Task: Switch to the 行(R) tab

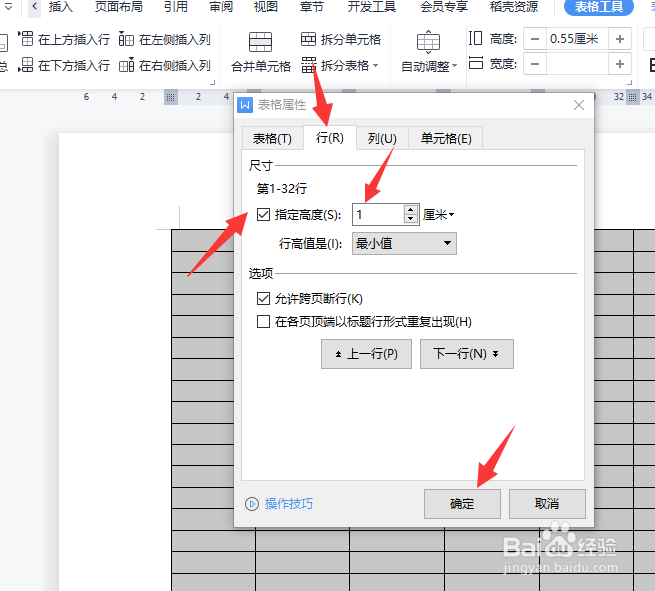Action: [x=330, y=137]
